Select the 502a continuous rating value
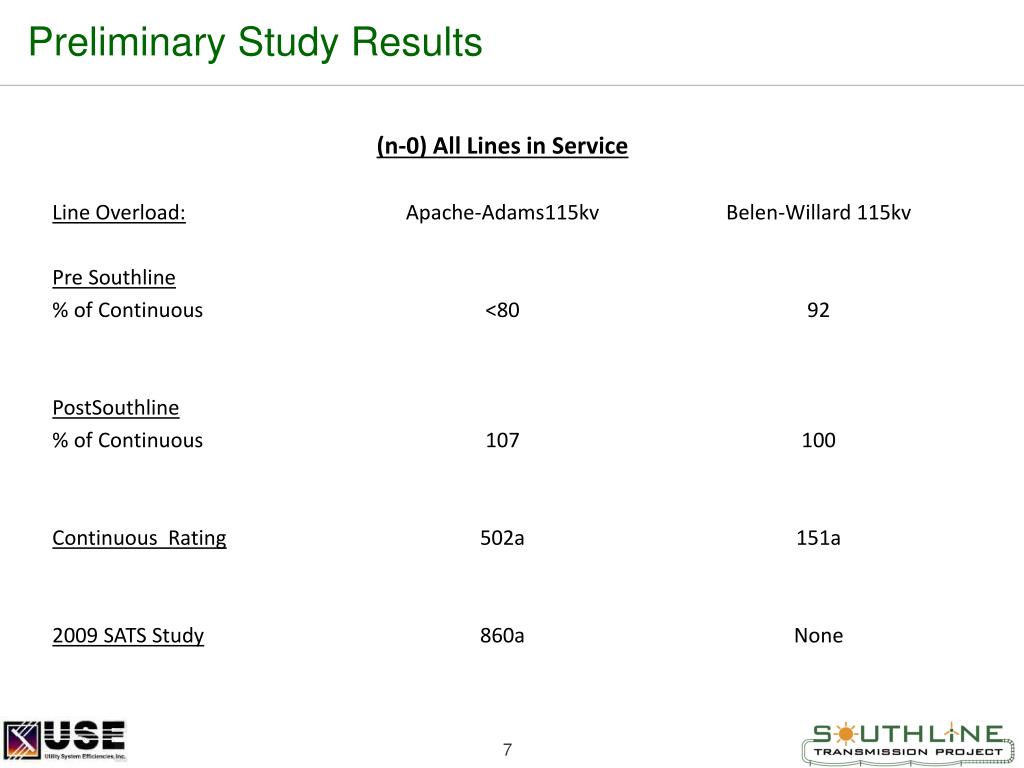This screenshot has width=1024, height=768. point(502,538)
